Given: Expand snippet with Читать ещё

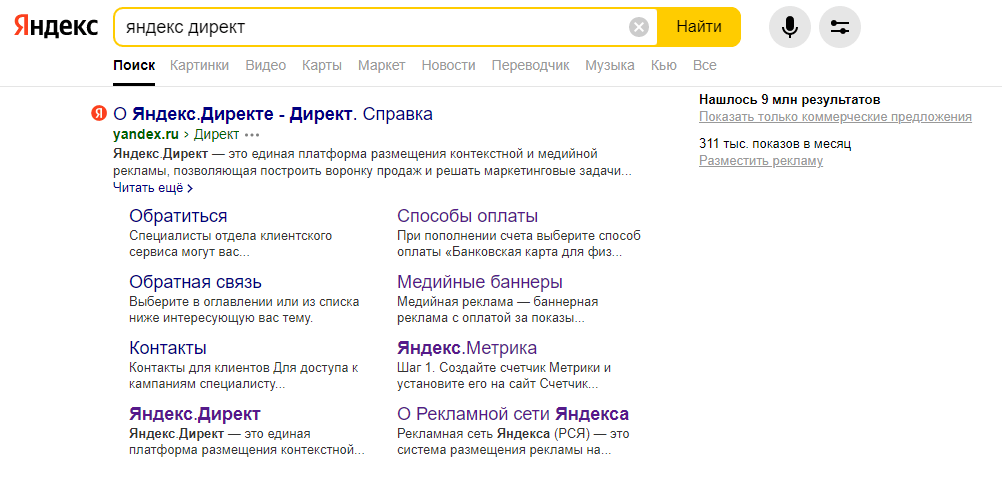Looking at the screenshot, I should click(153, 188).
